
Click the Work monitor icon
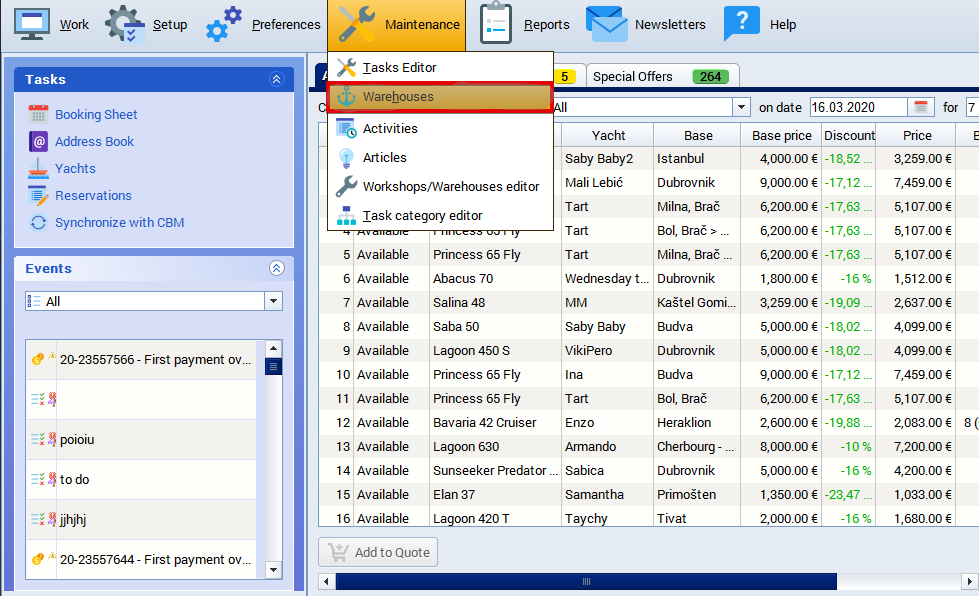tap(31, 25)
